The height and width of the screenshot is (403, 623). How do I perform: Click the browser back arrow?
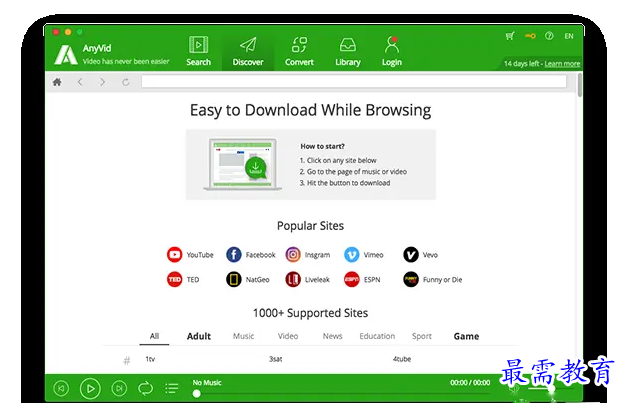pyautogui.click(x=80, y=82)
